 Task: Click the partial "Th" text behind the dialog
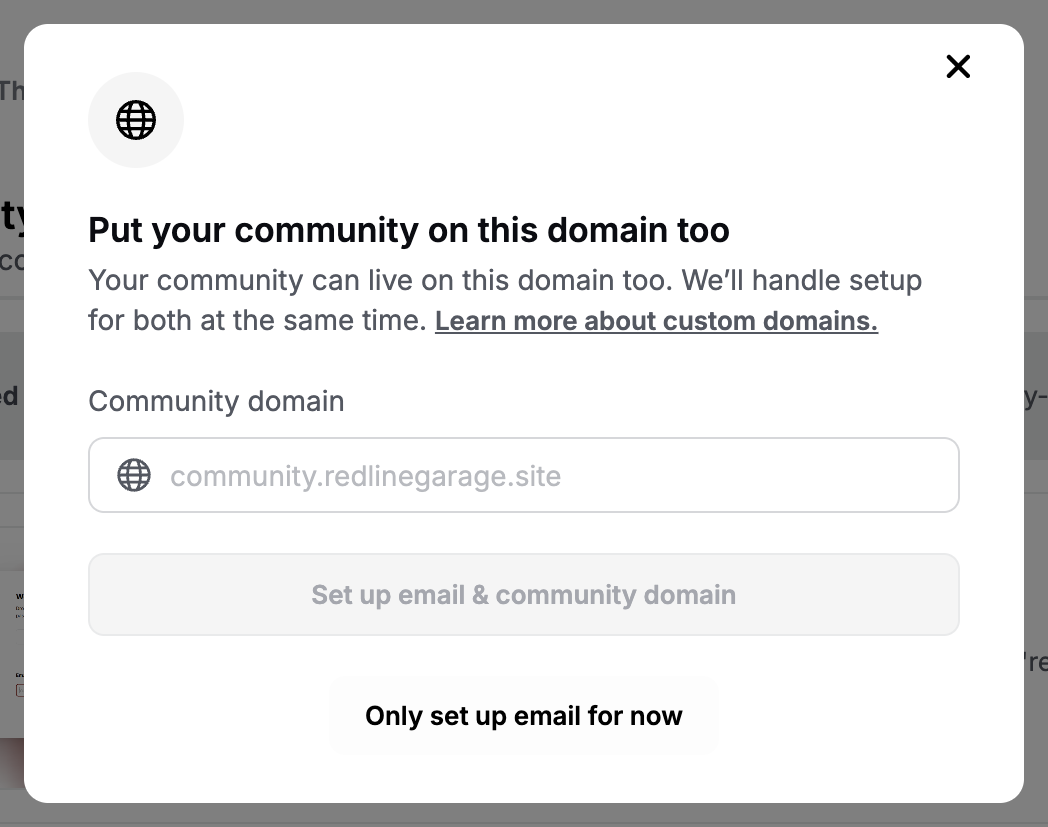(x=11, y=91)
